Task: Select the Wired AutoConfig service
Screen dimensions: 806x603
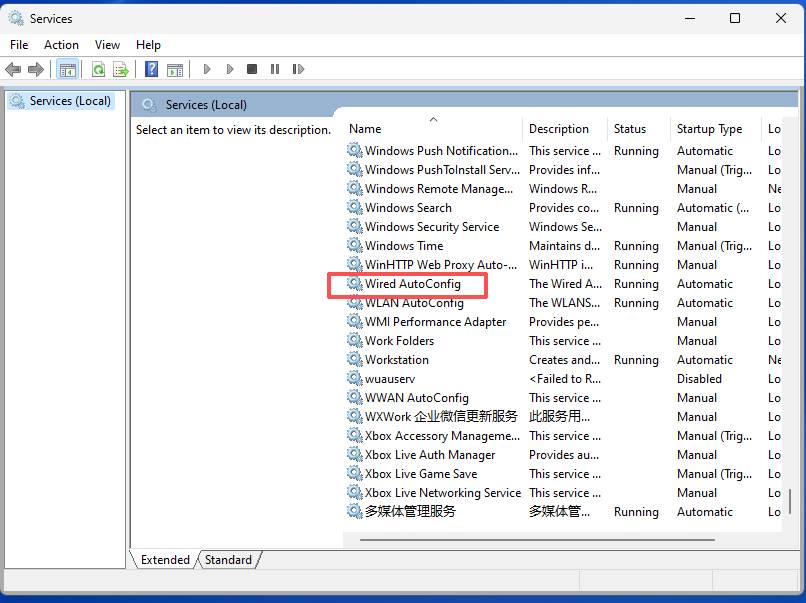Action: (412, 284)
